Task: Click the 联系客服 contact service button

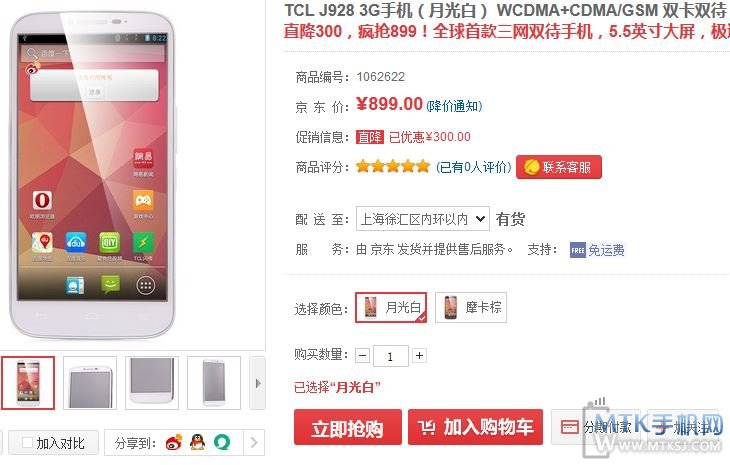Action: [x=559, y=167]
